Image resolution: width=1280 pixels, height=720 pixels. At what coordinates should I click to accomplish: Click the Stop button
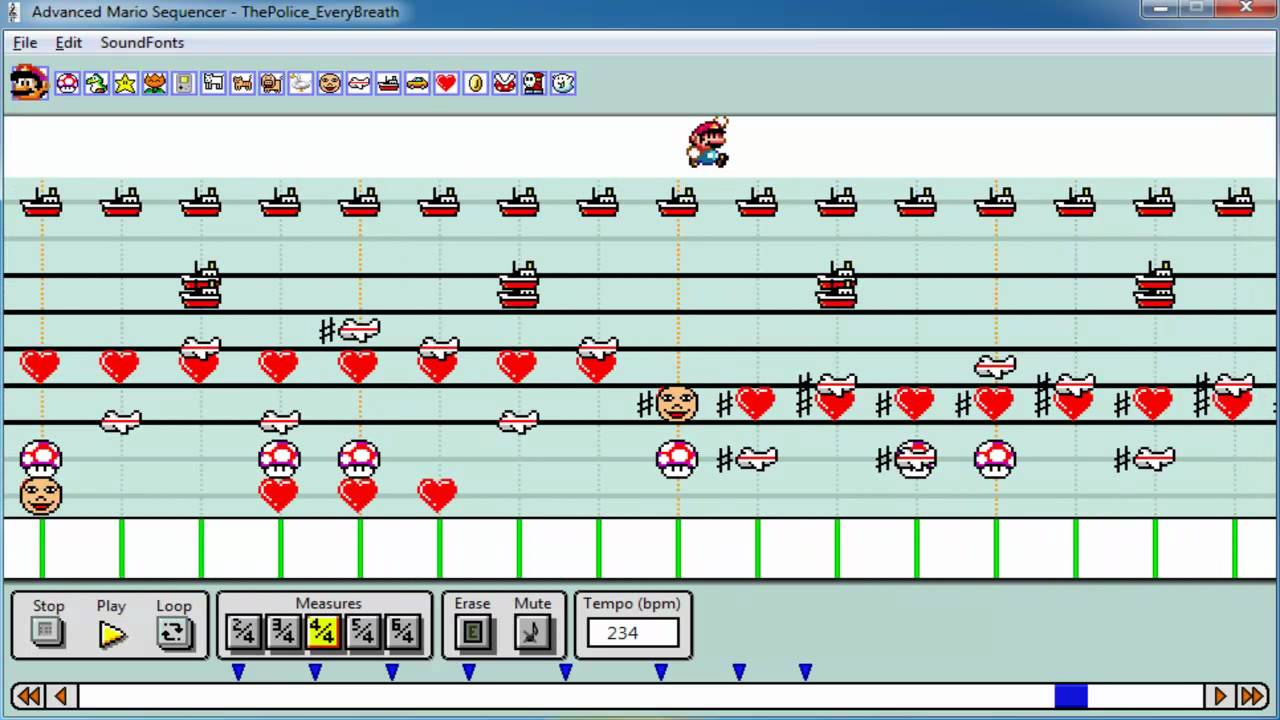48,633
